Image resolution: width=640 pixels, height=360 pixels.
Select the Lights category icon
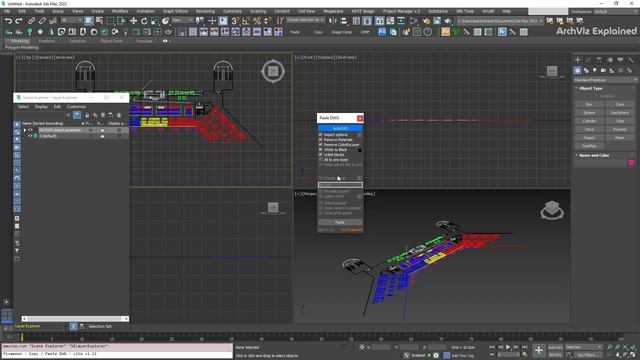point(595,71)
